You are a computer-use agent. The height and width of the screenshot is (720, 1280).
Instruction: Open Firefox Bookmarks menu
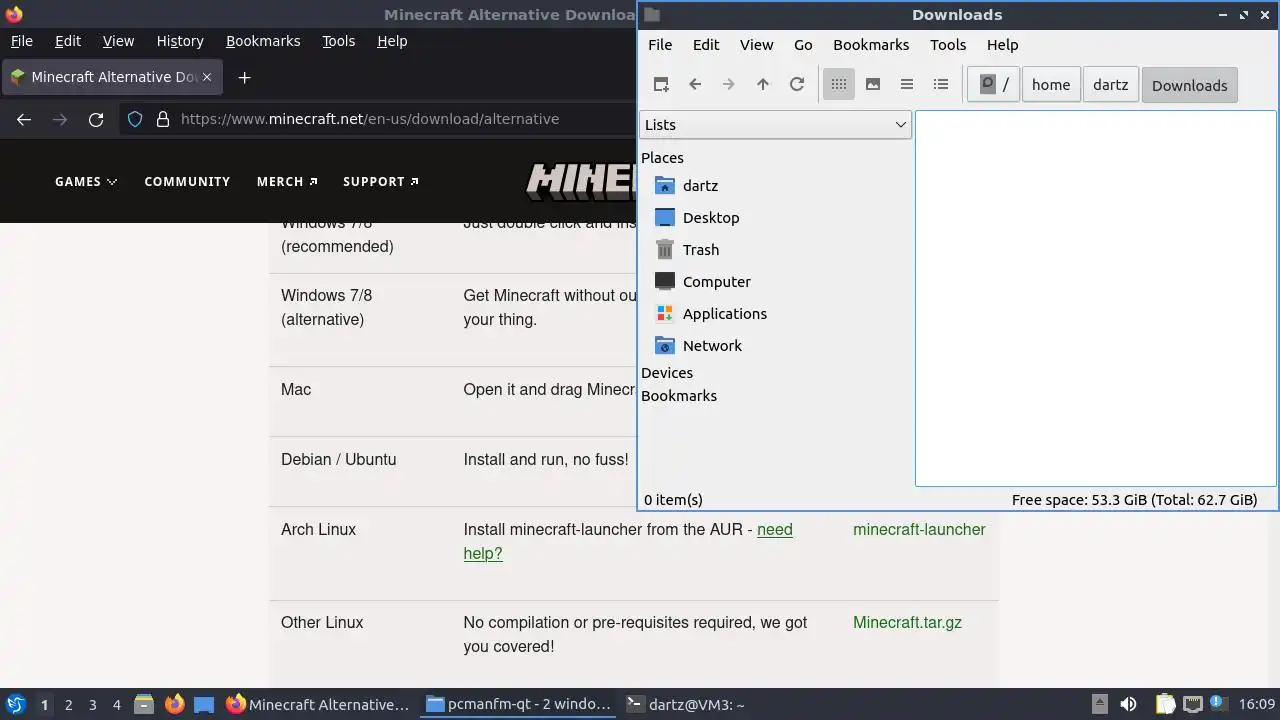click(x=263, y=41)
